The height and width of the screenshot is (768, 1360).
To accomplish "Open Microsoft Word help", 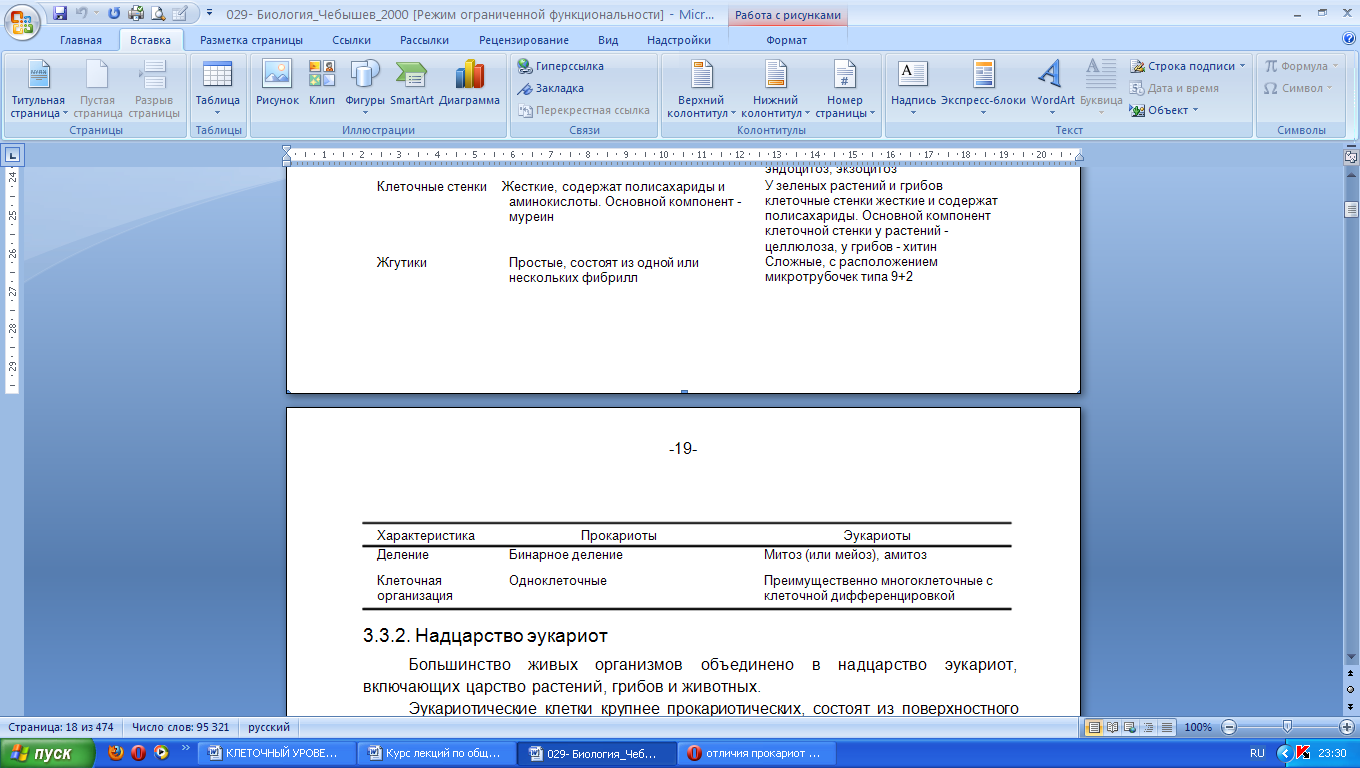I will [x=1349, y=39].
